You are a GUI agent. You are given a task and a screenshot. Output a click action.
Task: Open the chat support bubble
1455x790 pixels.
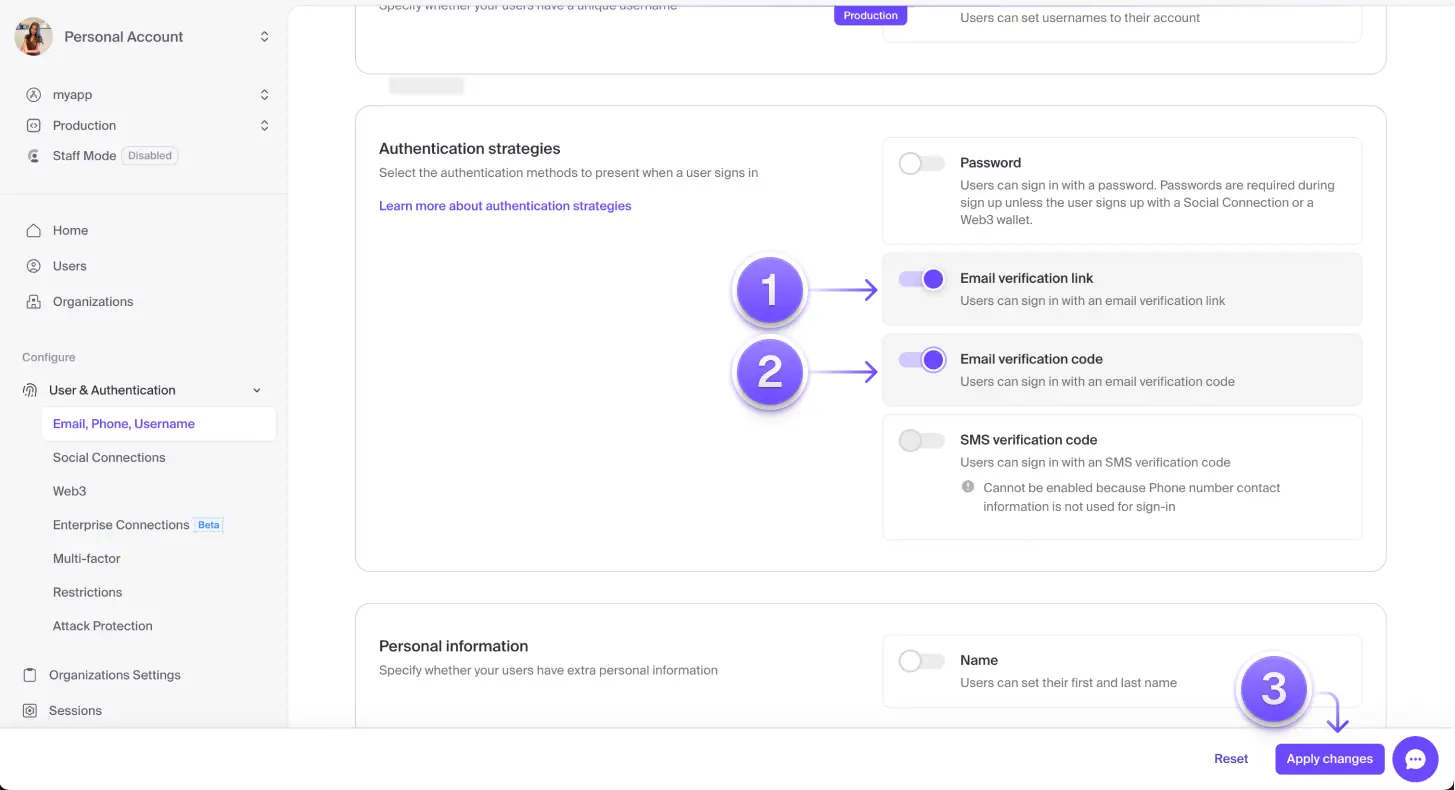point(1415,759)
